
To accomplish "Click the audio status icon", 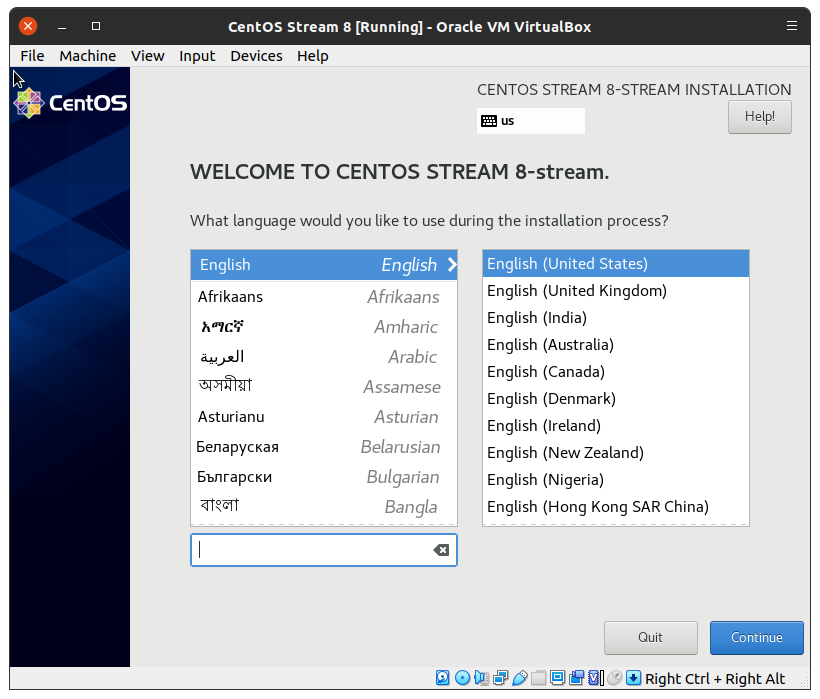I will click(481, 678).
